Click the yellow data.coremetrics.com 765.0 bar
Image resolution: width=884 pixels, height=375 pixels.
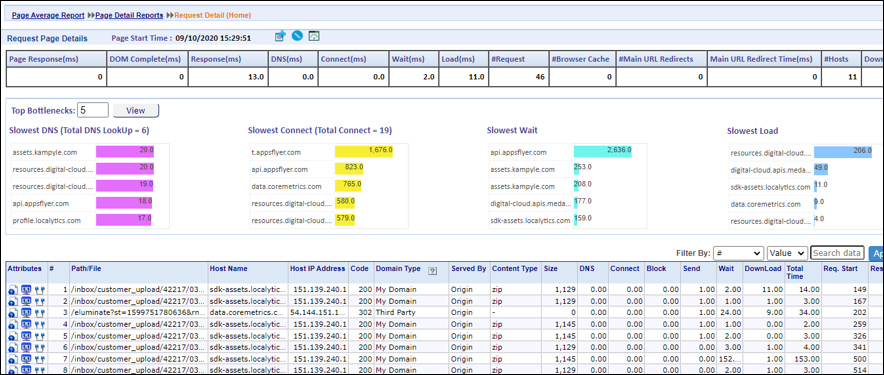point(348,186)
